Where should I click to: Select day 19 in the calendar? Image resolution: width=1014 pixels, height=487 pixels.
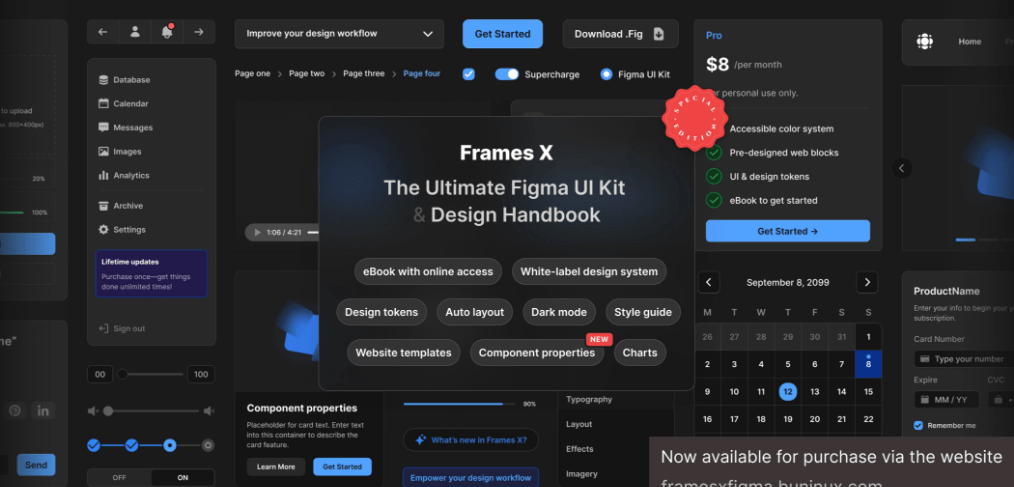(788, 419)
